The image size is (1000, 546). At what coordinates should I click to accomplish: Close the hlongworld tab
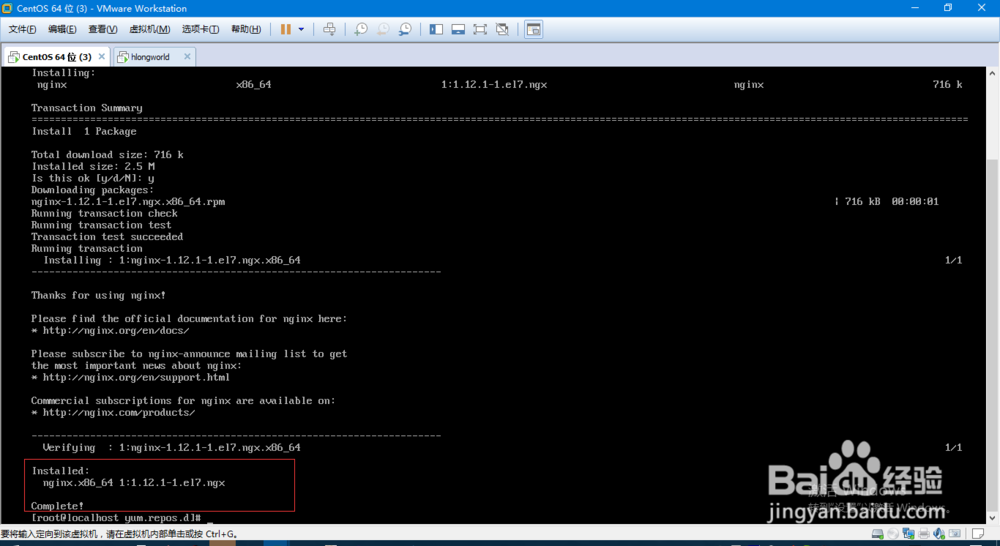[187, 56]
